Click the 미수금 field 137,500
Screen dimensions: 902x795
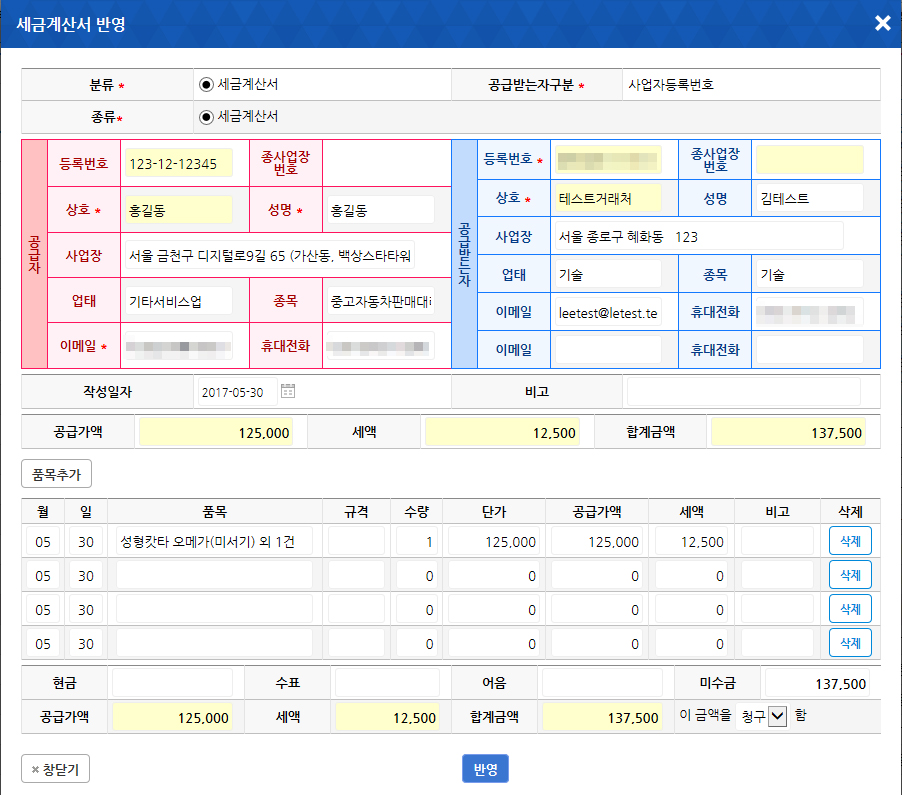click(817, 683)
